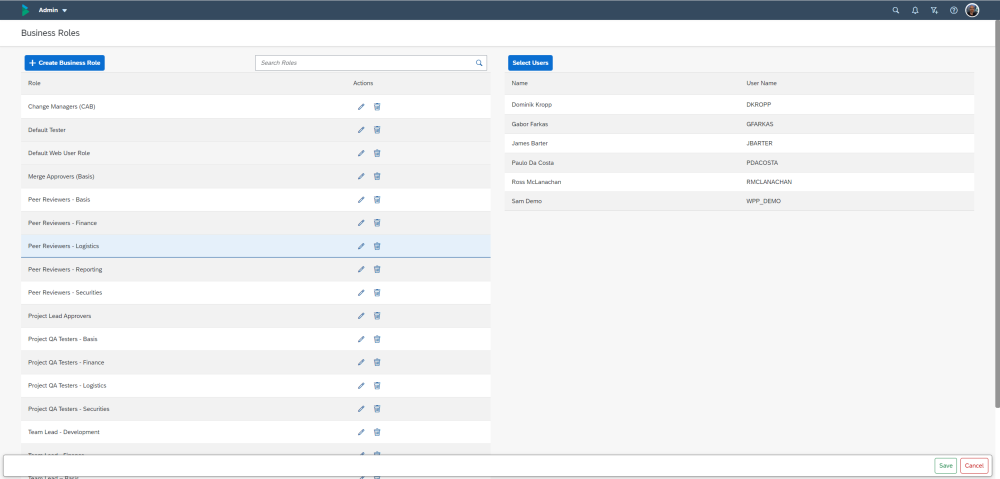
Task: Delete the Peer Reviewers - Finance role
Action: (x=377, y=223)
